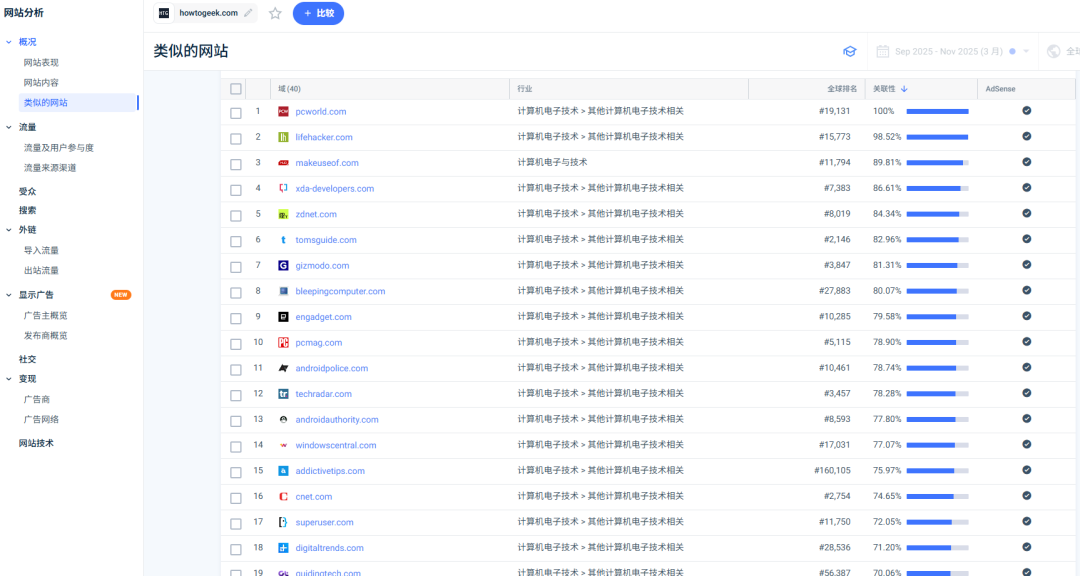
Task: Click the 100% similarity bar for pcworld.com
Action: (937, 111)
